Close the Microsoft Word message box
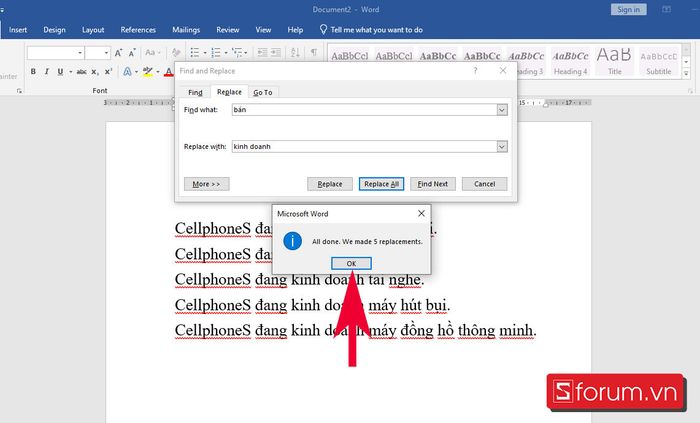 [421, 214]
